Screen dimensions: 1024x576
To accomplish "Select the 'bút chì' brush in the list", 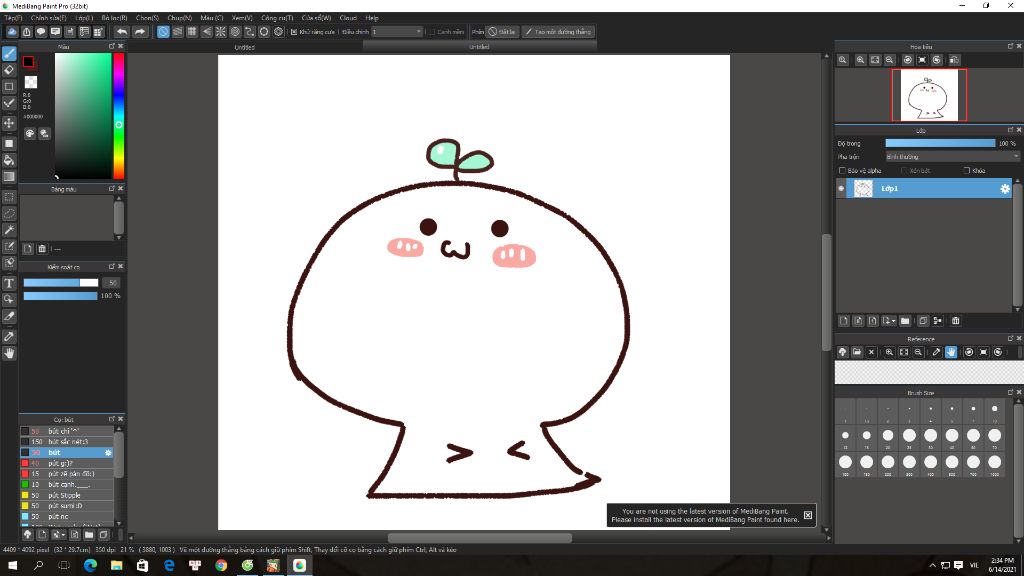I will tap(67, 431).
